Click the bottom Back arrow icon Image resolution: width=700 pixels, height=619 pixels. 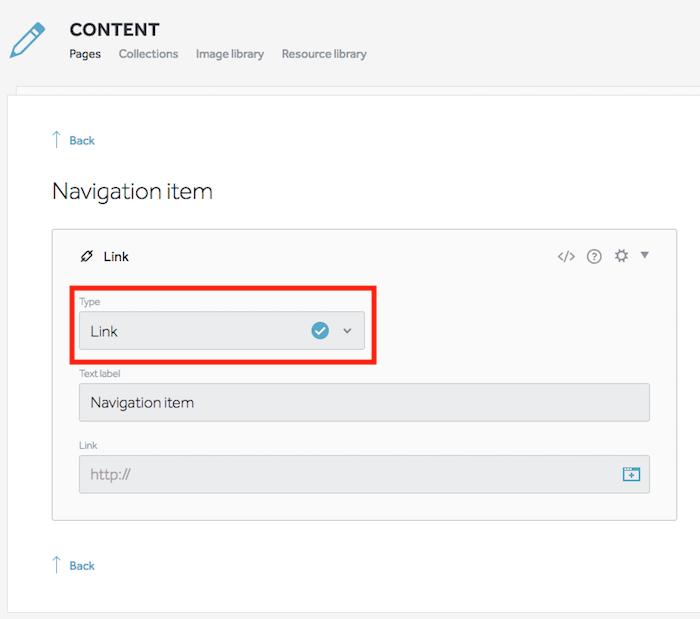(x=56, y=565)
